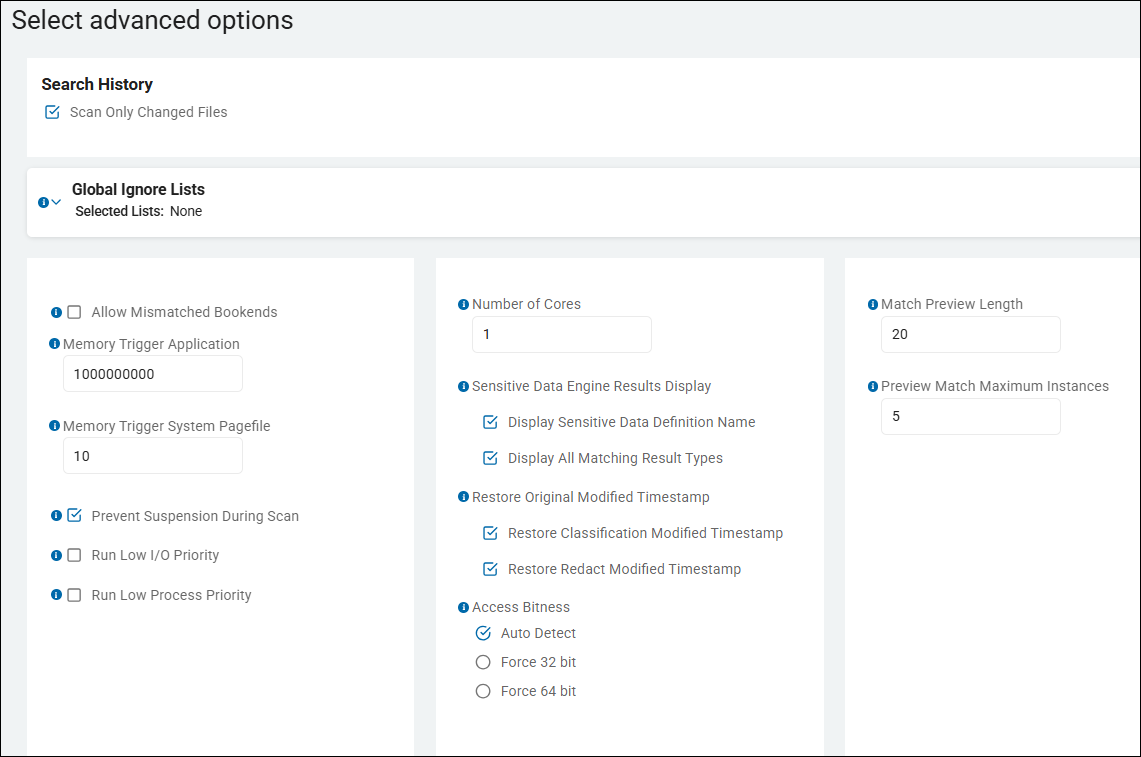This screenshot has height=757, width=1141.
Task: Disable Scan Only Changed Files
Action: [x=52, y=112]
